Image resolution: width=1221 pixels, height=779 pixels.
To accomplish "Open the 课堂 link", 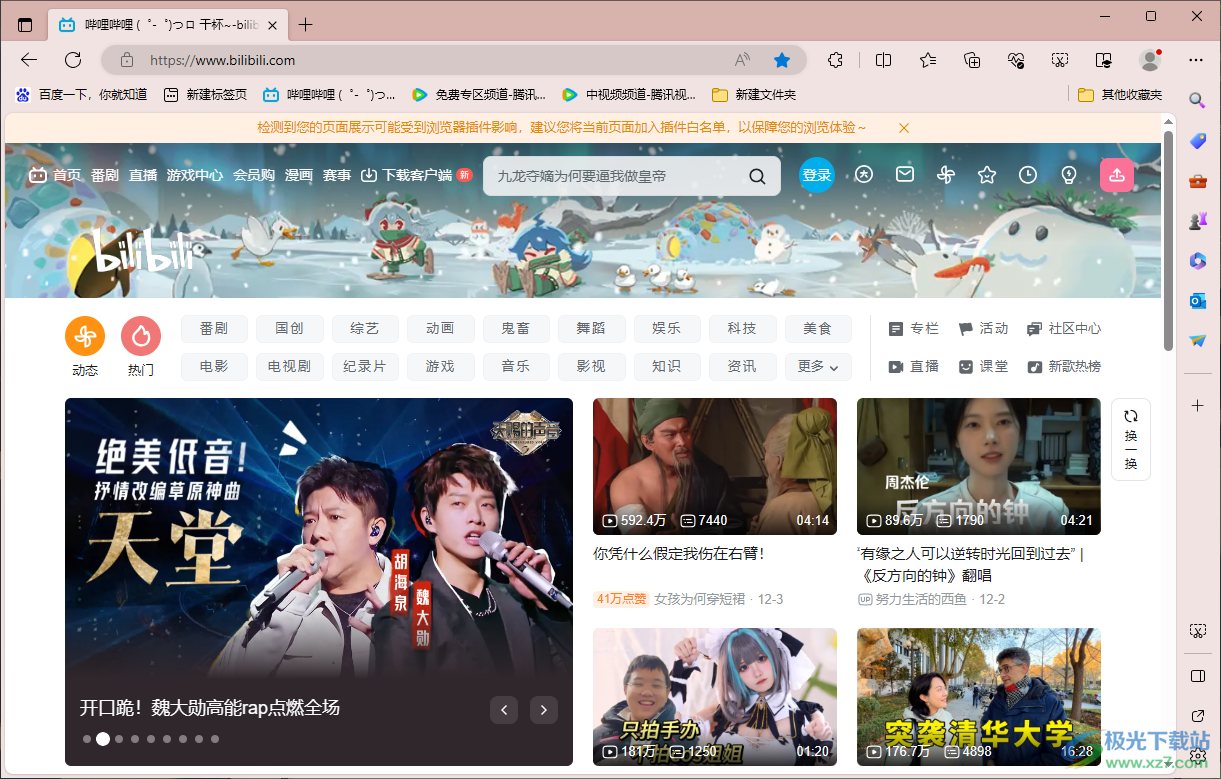I will pos(984,367).
